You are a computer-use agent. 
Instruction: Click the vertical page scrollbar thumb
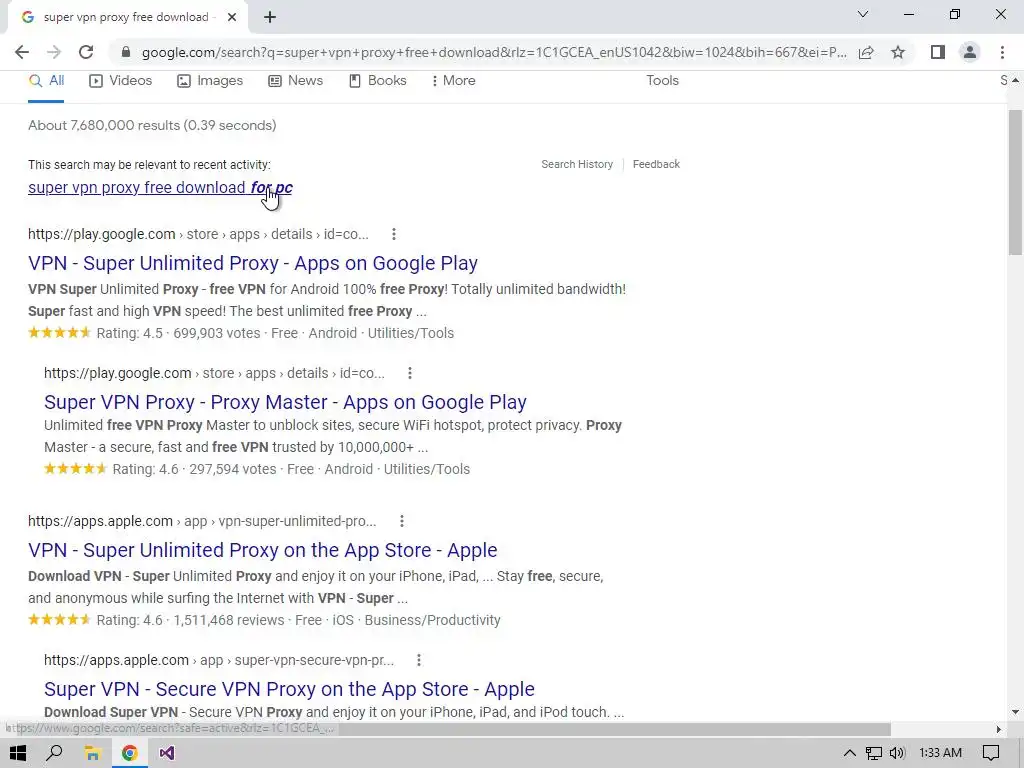[1015, 182]
